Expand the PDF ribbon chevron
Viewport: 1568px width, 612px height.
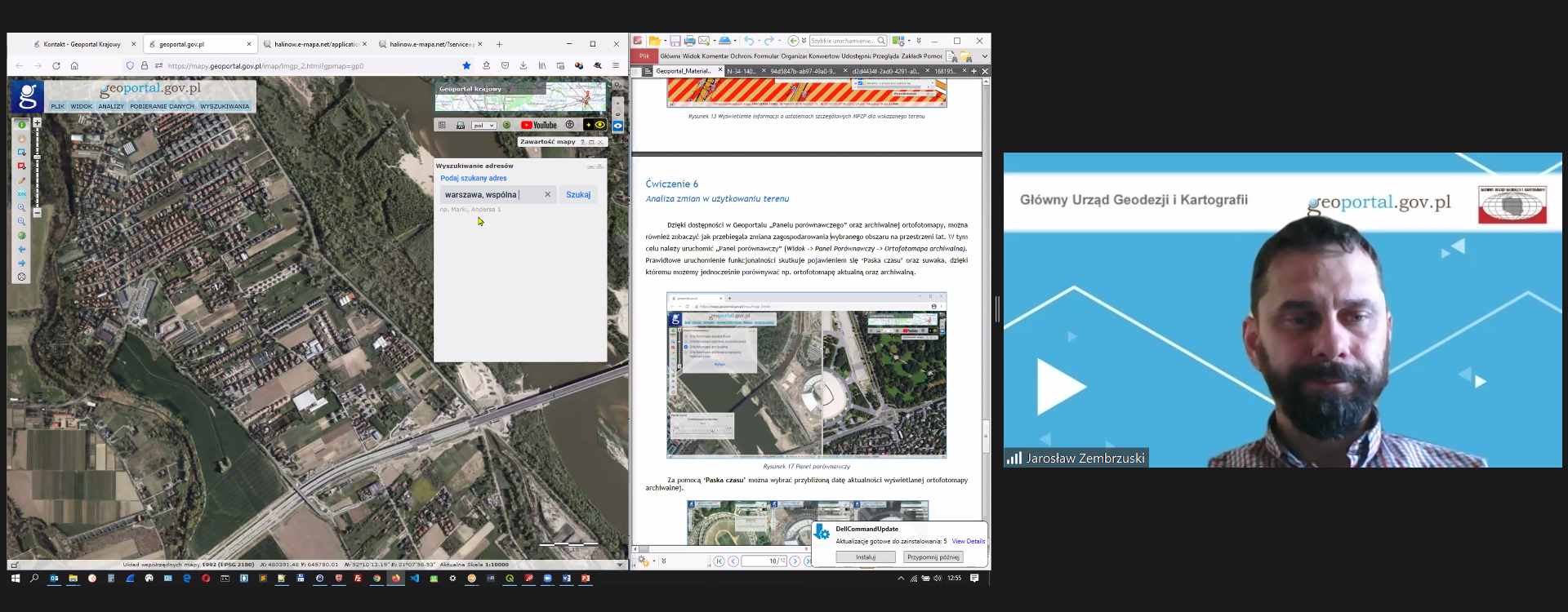984,56
